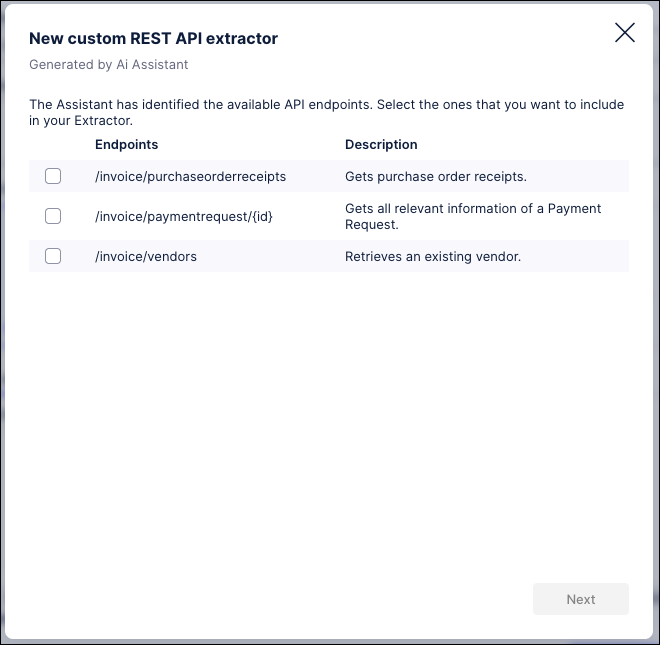Click the dialog title 'New custom REST API extractor'
This screenshot has width=660, height=645.
tap(153, 39)
